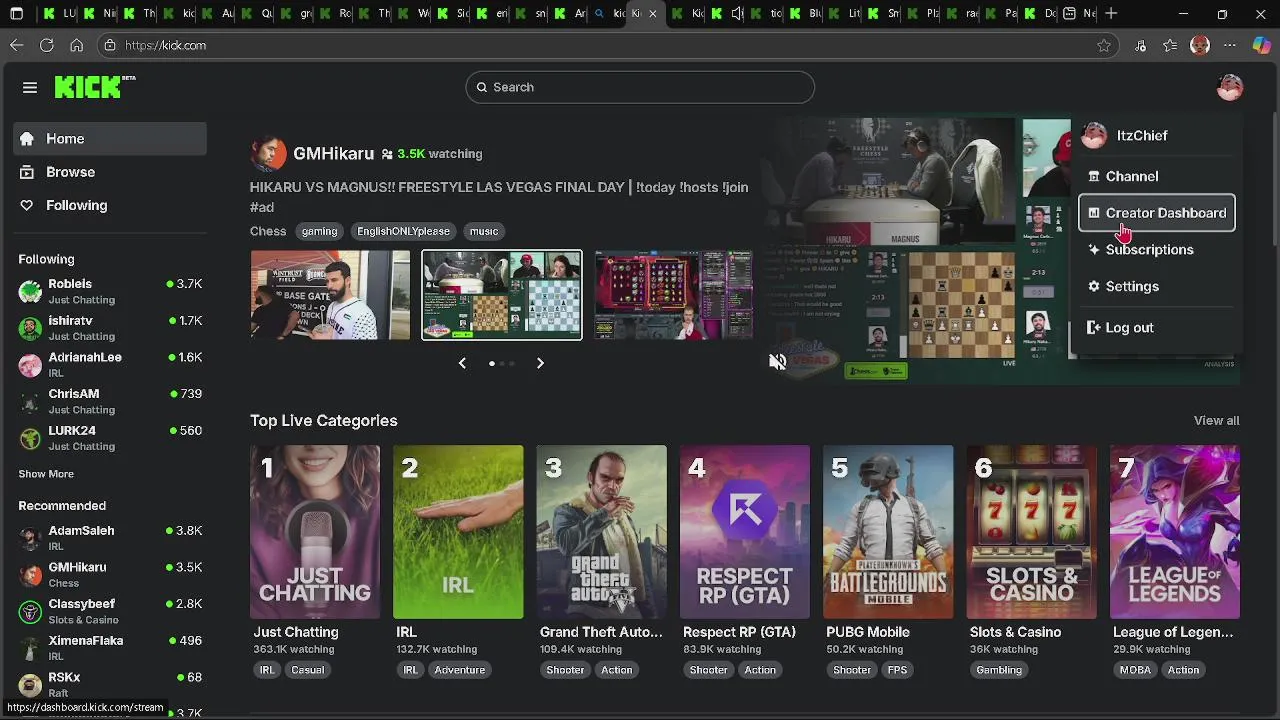Open IRL category card
The image size is (1280, 720).
pos(458,532)
